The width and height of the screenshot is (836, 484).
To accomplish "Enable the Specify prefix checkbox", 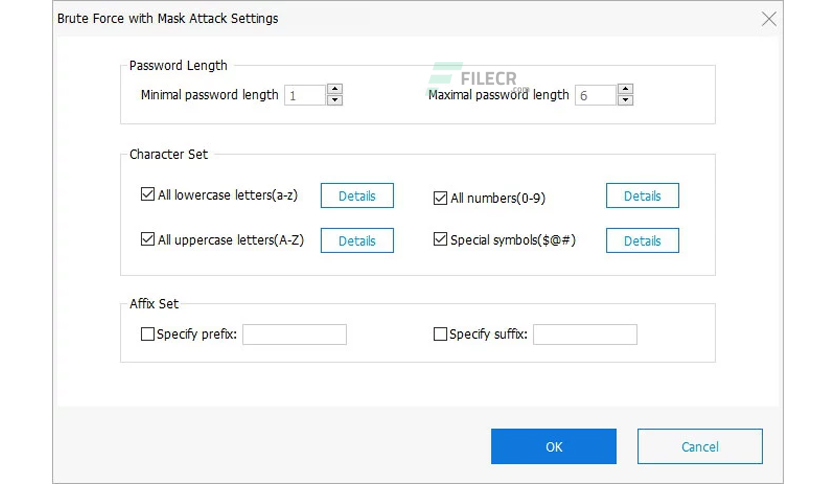I will (148, 334).
